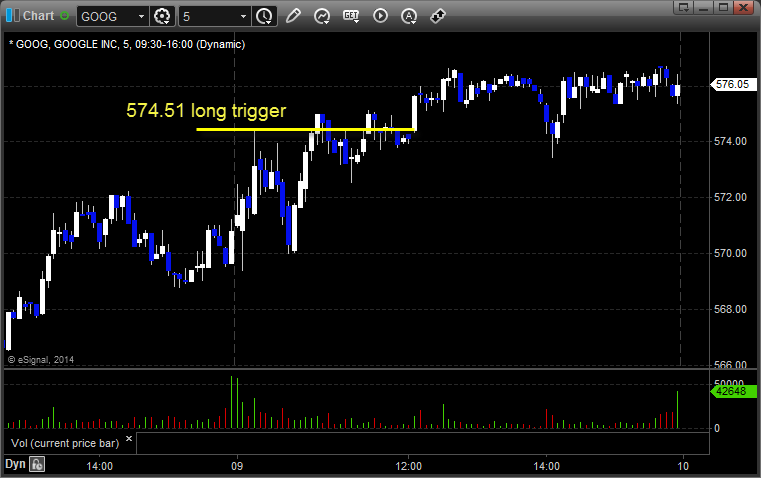Open the clock time template menu
Viewport: 761px width, 478px height.
click(265, 16)
